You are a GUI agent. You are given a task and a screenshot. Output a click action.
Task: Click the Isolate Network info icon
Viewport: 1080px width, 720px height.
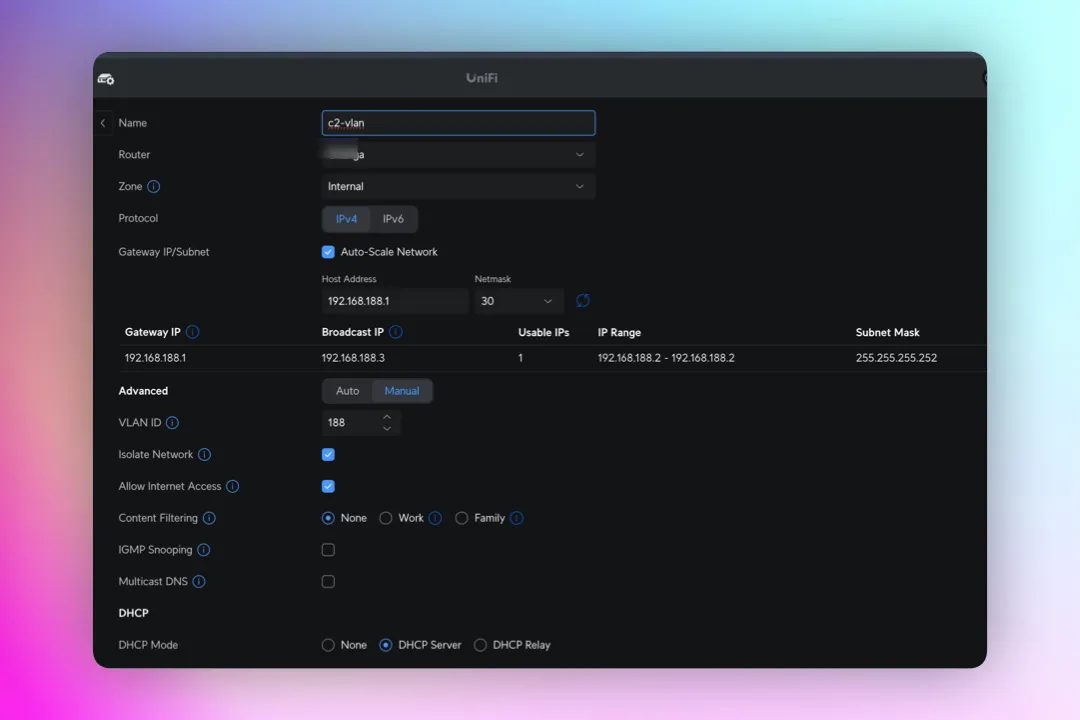(204, 454)
